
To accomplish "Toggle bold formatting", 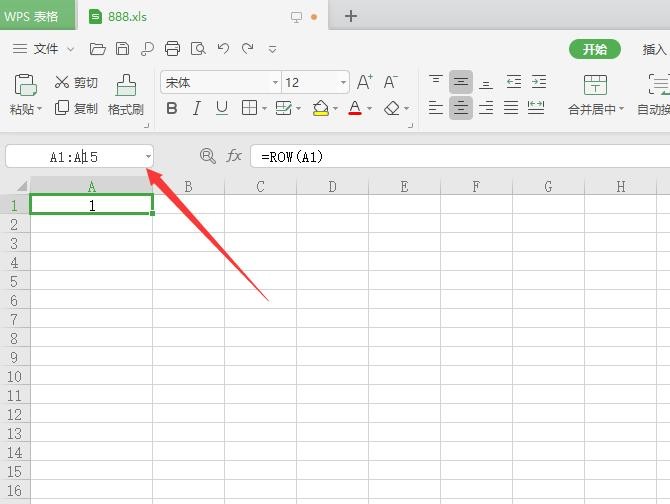I will (x=172, y=109).
